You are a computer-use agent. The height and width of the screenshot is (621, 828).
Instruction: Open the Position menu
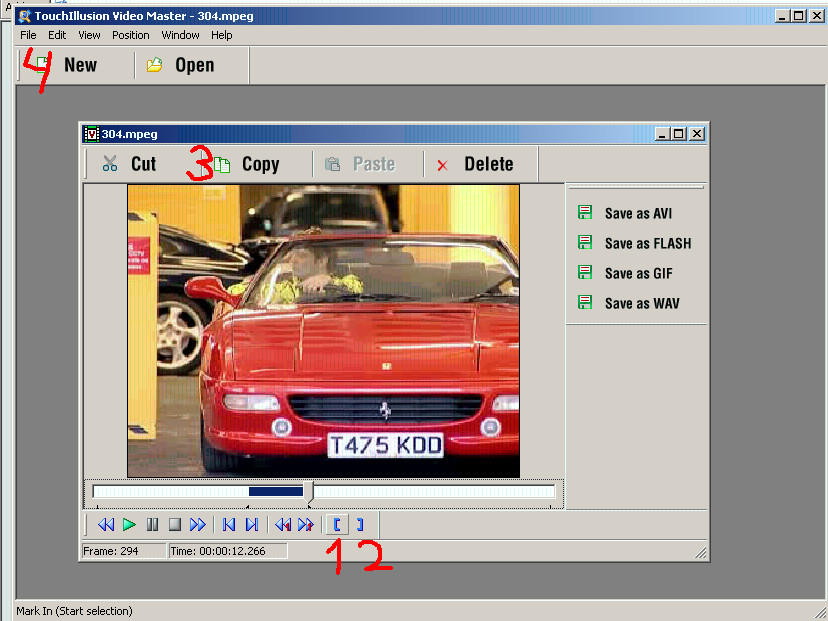pos(130,35)
